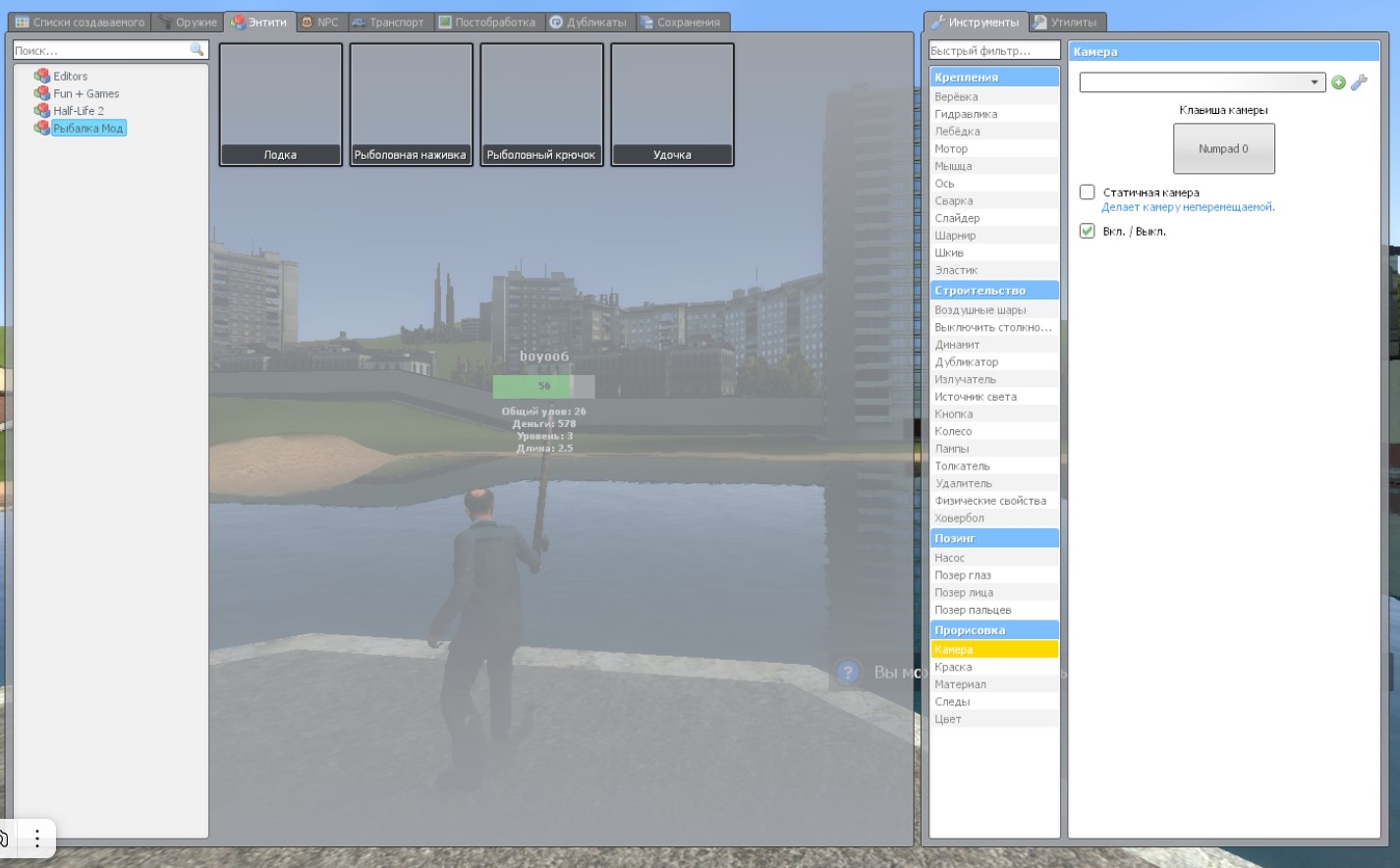Collapse the Строительство category header
The image size is (1400, 868).
[994, 291]
